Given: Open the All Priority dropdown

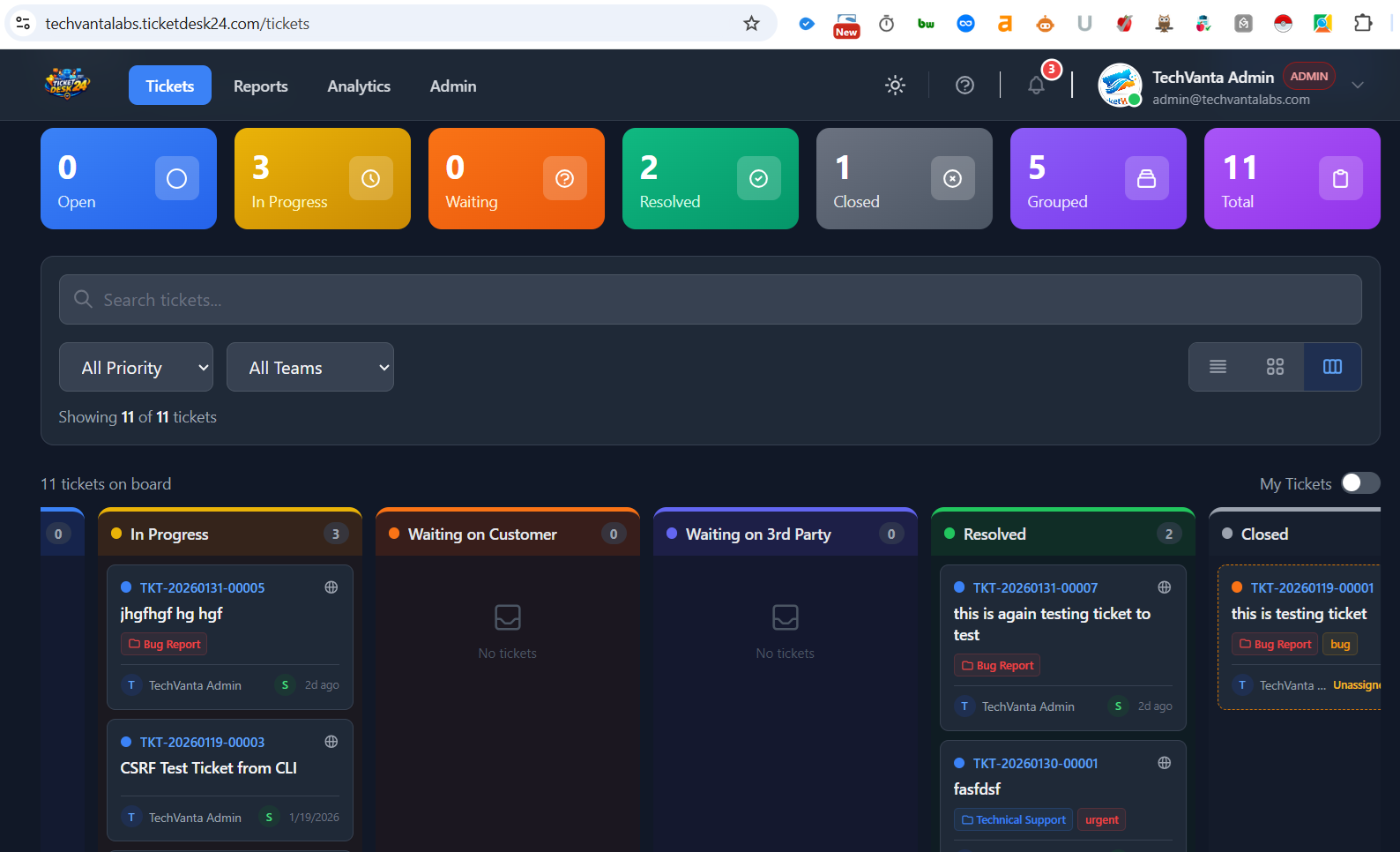Looking at the screenshot, I should [136, 367].
